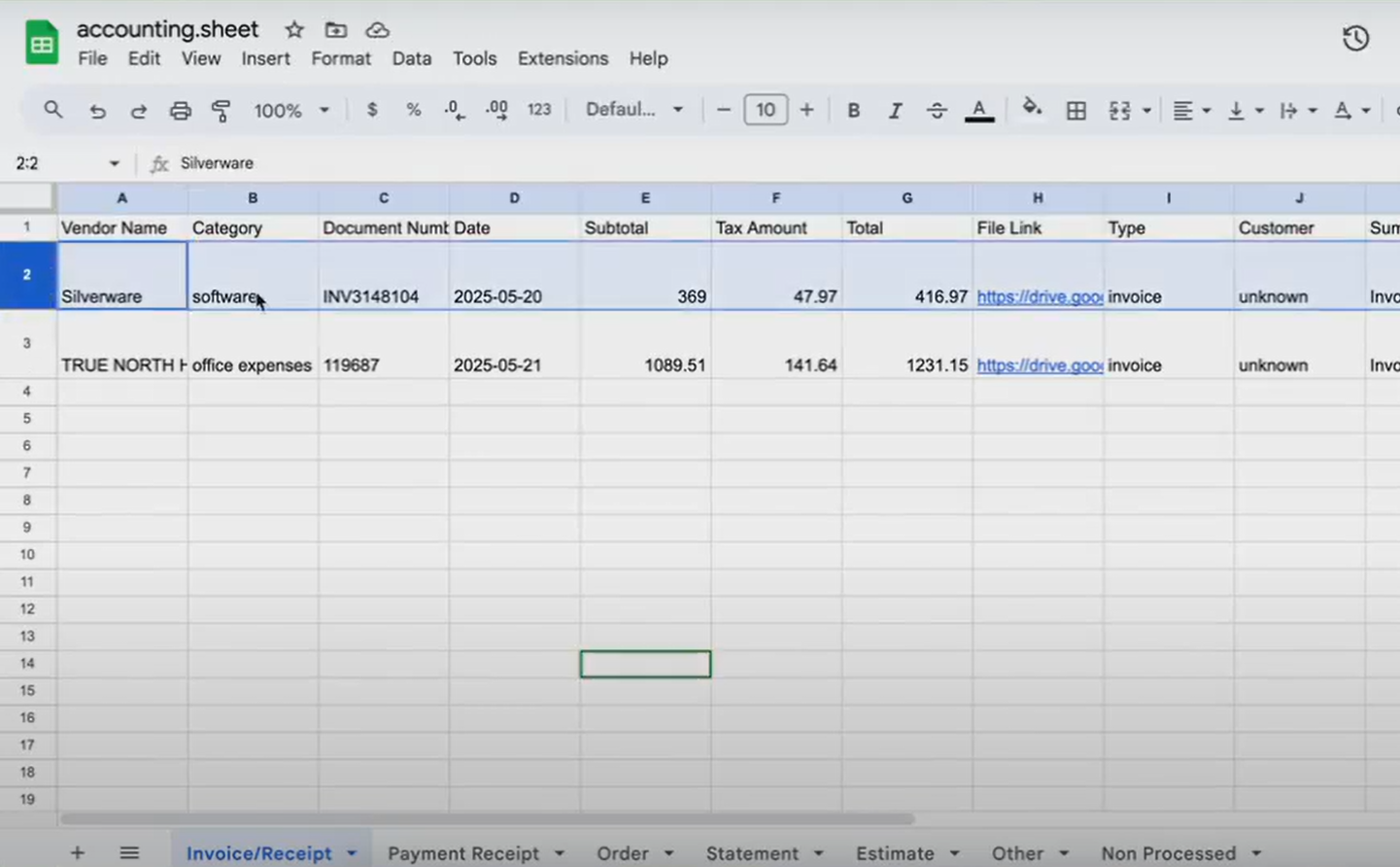
Task: Open the font selection dropdown
Action: pyautogui.click(x=632, y=110)
